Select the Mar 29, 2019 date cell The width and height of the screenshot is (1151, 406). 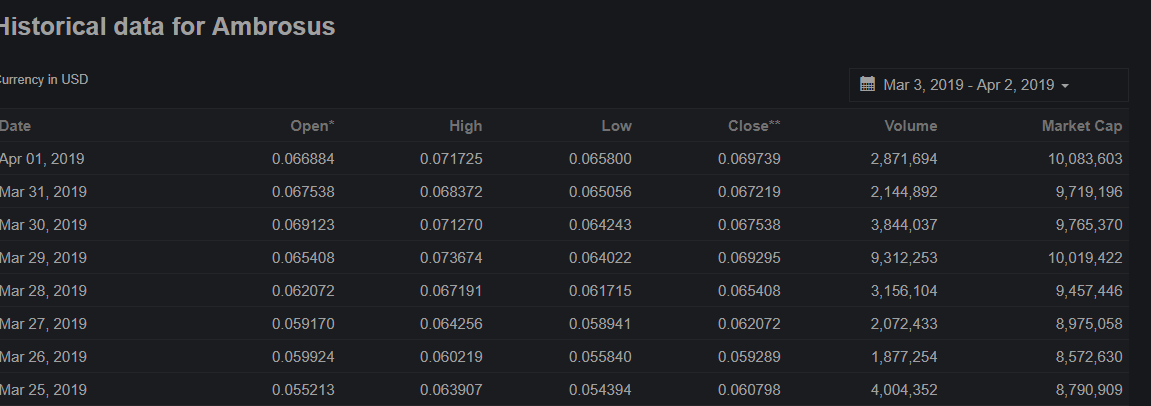(43, 258)
